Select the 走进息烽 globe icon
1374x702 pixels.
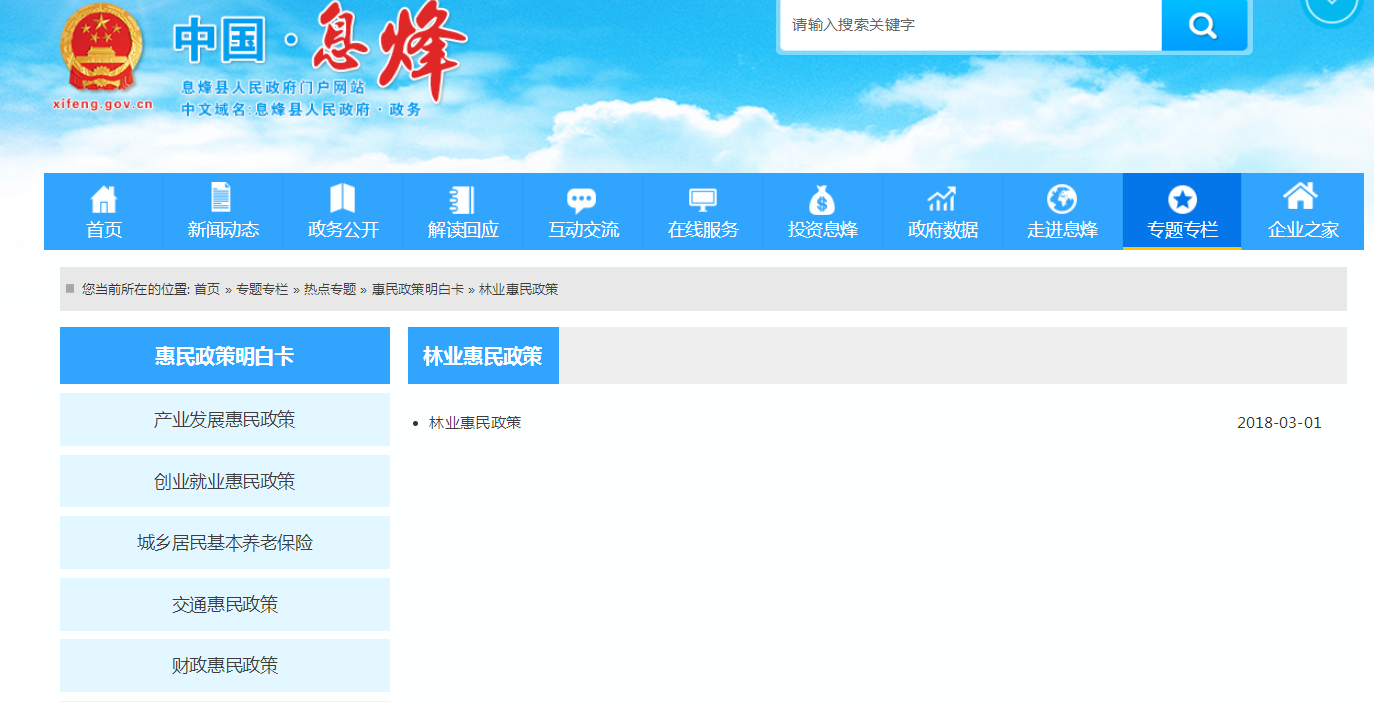point(1061,199)
